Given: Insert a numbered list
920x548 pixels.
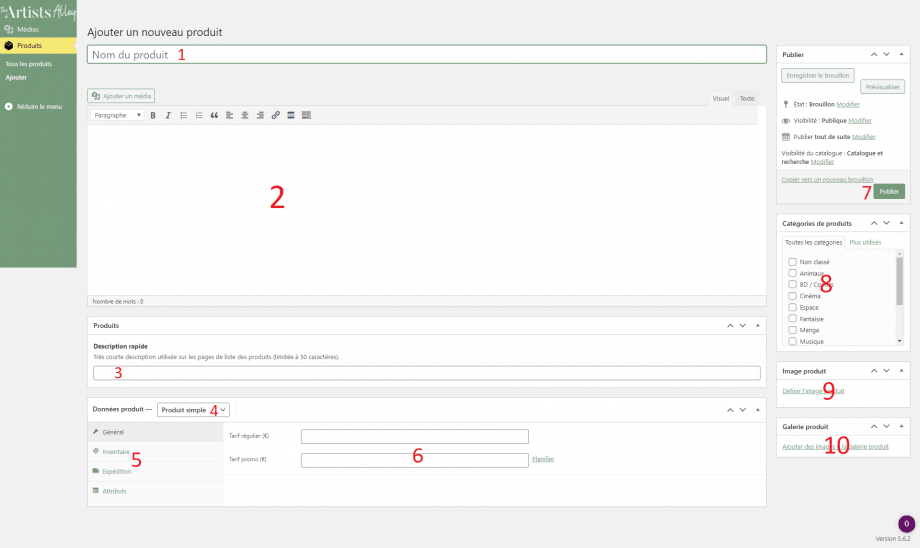Looking at the screenshot, I should click(x=199, y=116).
